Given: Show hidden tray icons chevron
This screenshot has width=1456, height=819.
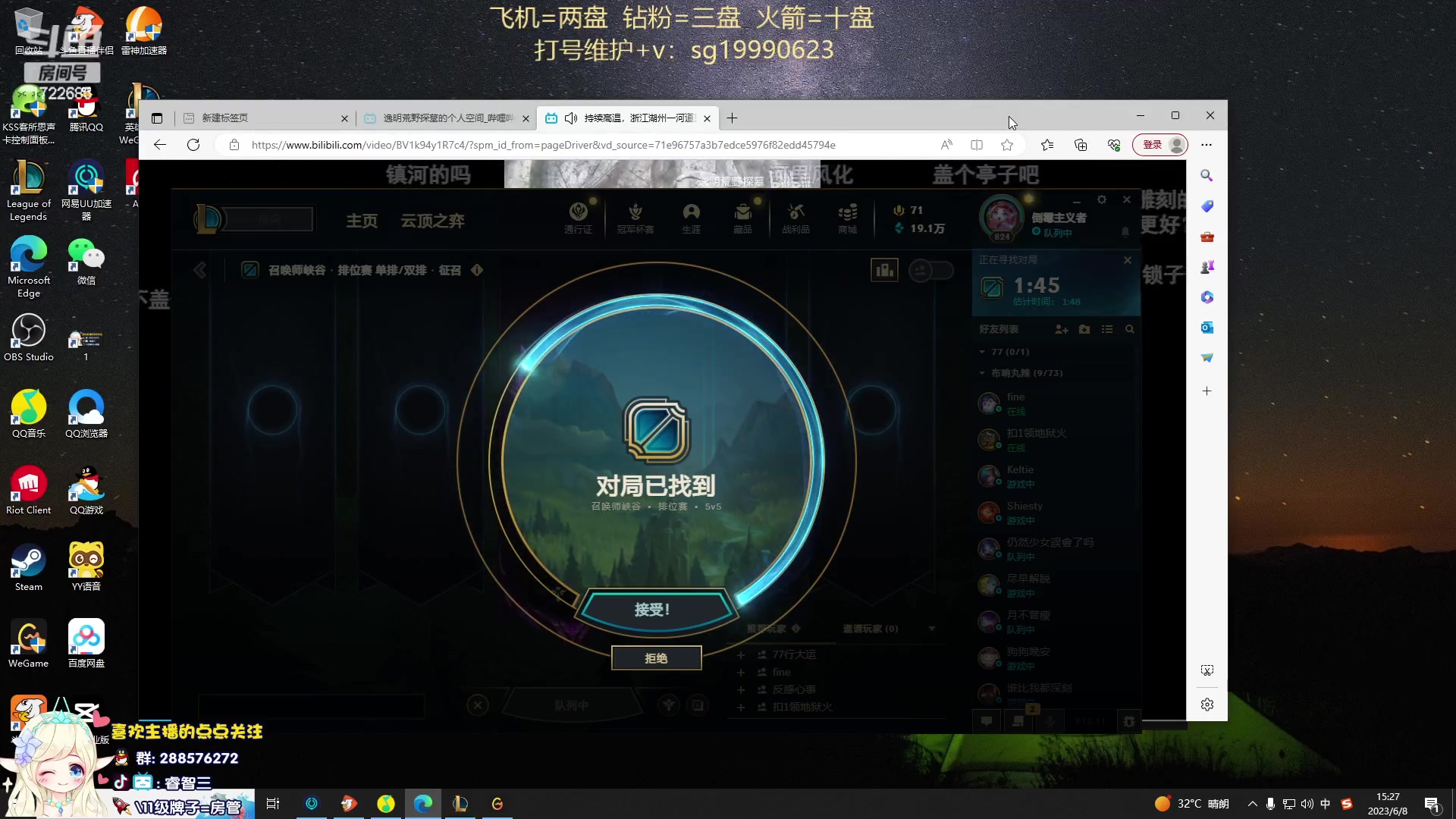Looking at the screenshot, I should pos(1252,804).
